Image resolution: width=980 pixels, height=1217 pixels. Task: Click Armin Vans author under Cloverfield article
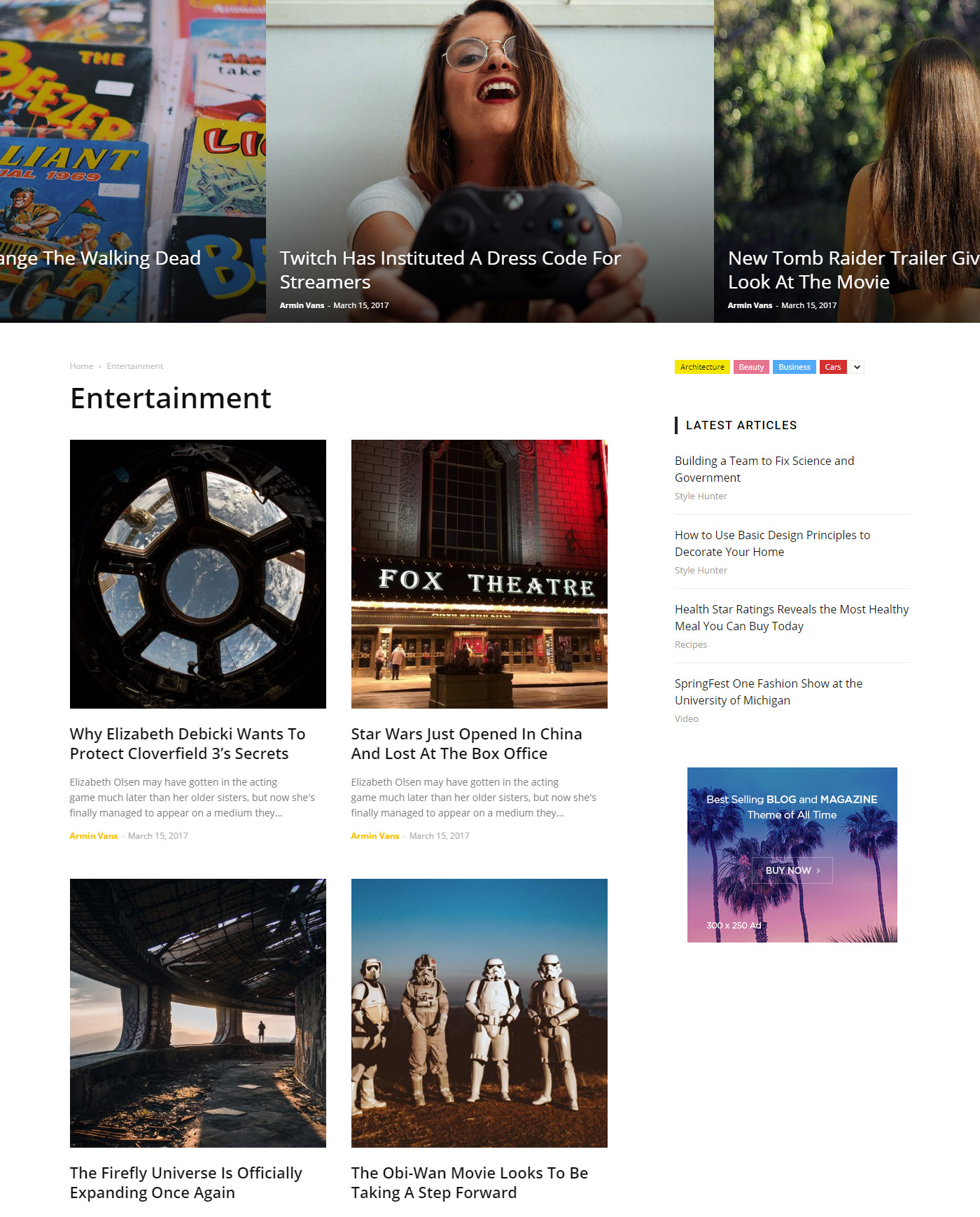[x=94, y=836]
